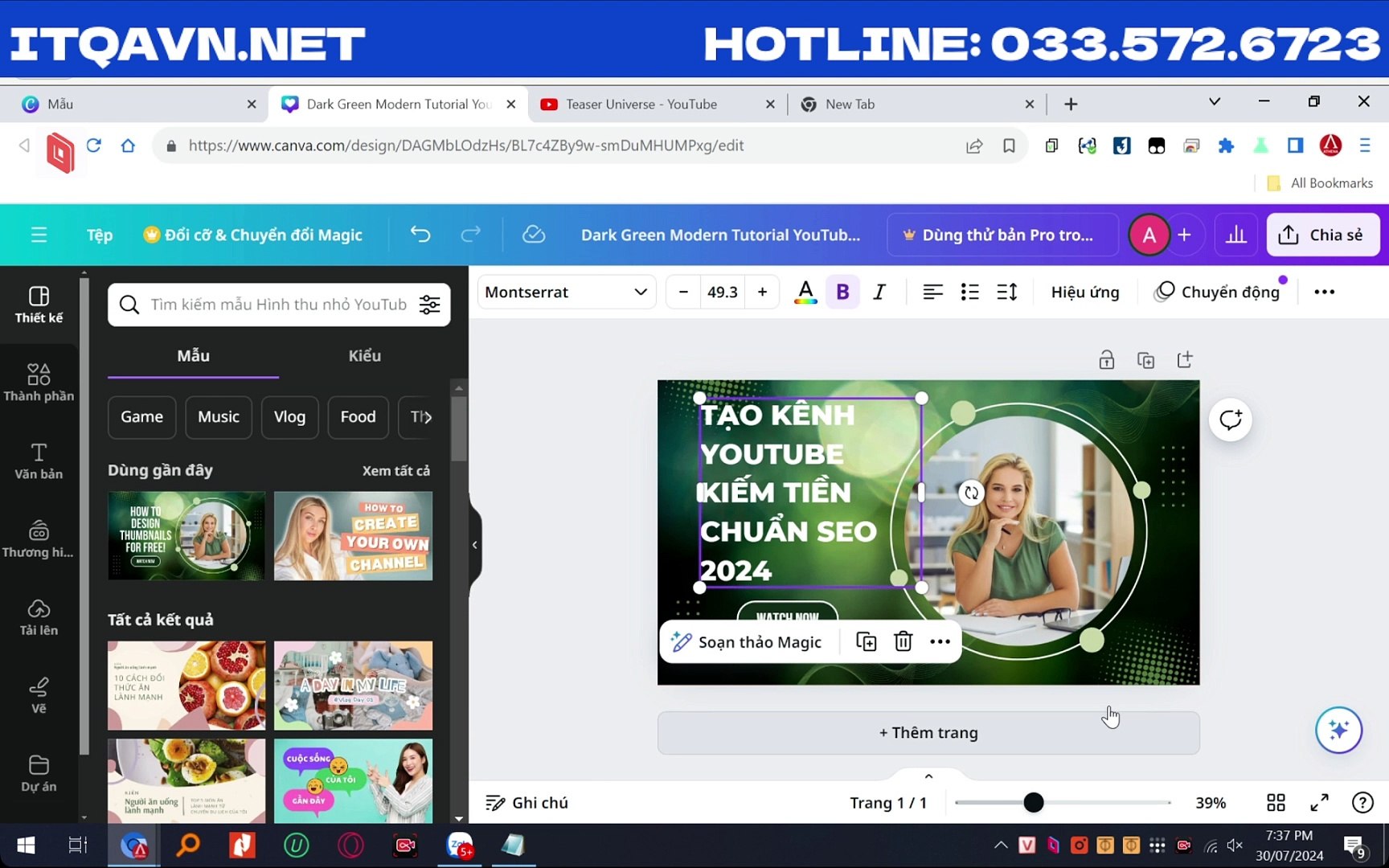Click the Tải lên uploads icon
The width and height of the screenshot is (1389, 868).
coord(38,616)
